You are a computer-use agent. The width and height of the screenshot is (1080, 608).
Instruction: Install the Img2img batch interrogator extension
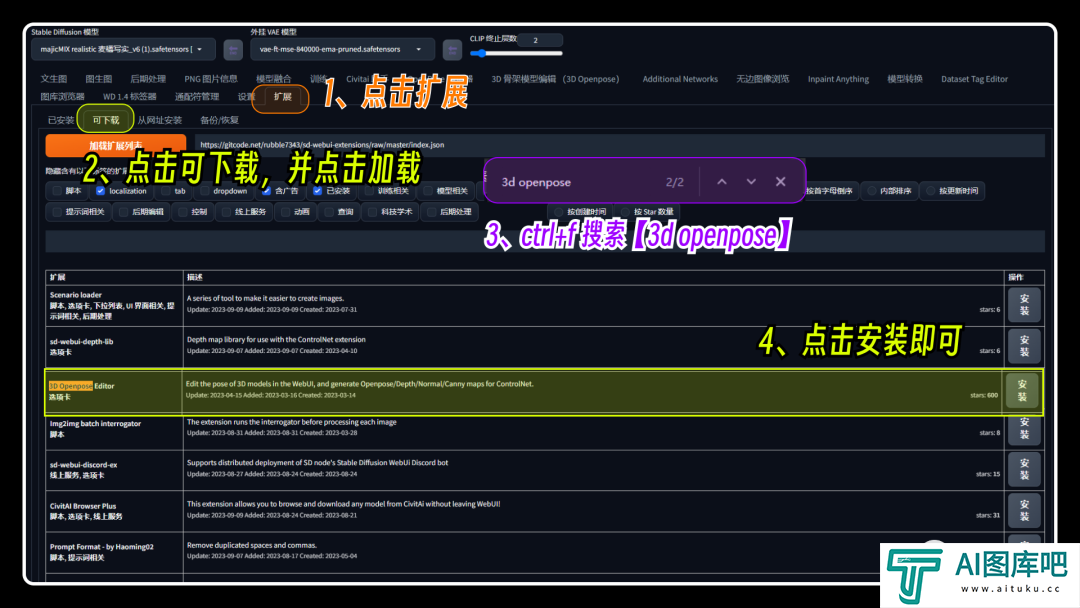(1024, 429)
